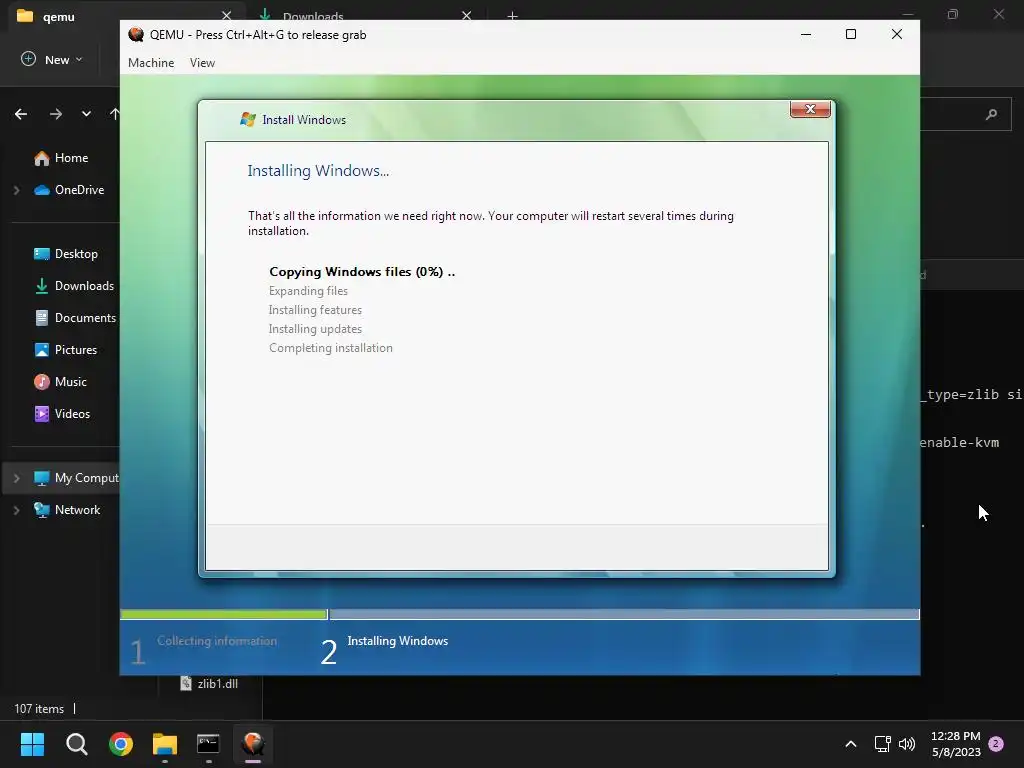
Task: Open Music folder in sidebar
Action: (61, 382)
